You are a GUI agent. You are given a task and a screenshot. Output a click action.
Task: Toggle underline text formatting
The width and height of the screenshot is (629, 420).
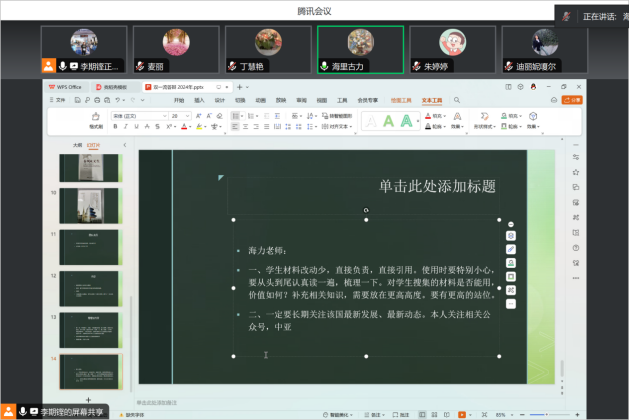[x=136, y=127]
